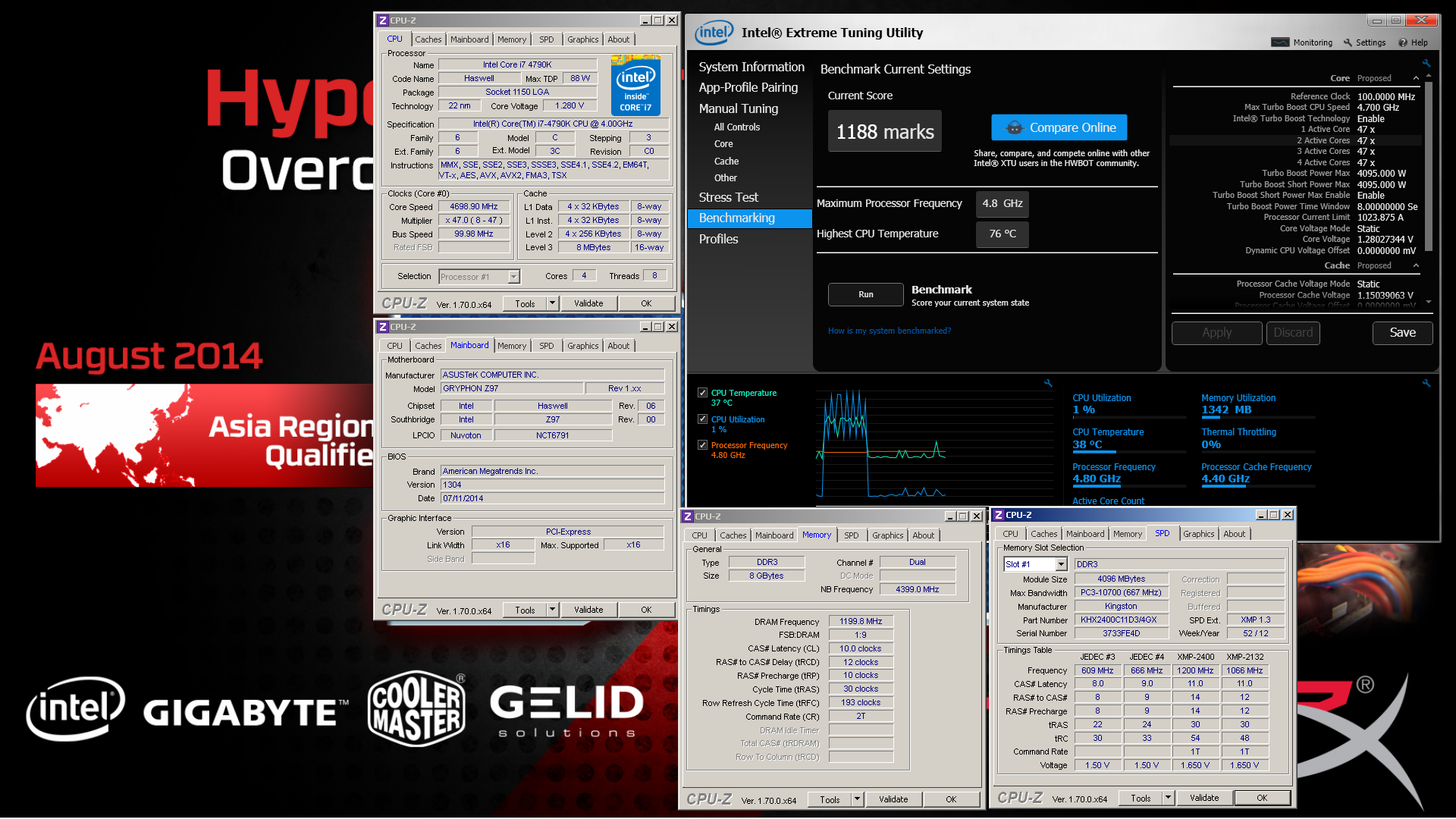The image size is (1456, 819).
Task: Click the Core Speed 4698.90 MHz field
Action: pyautogui.click(x=474, y=206)
